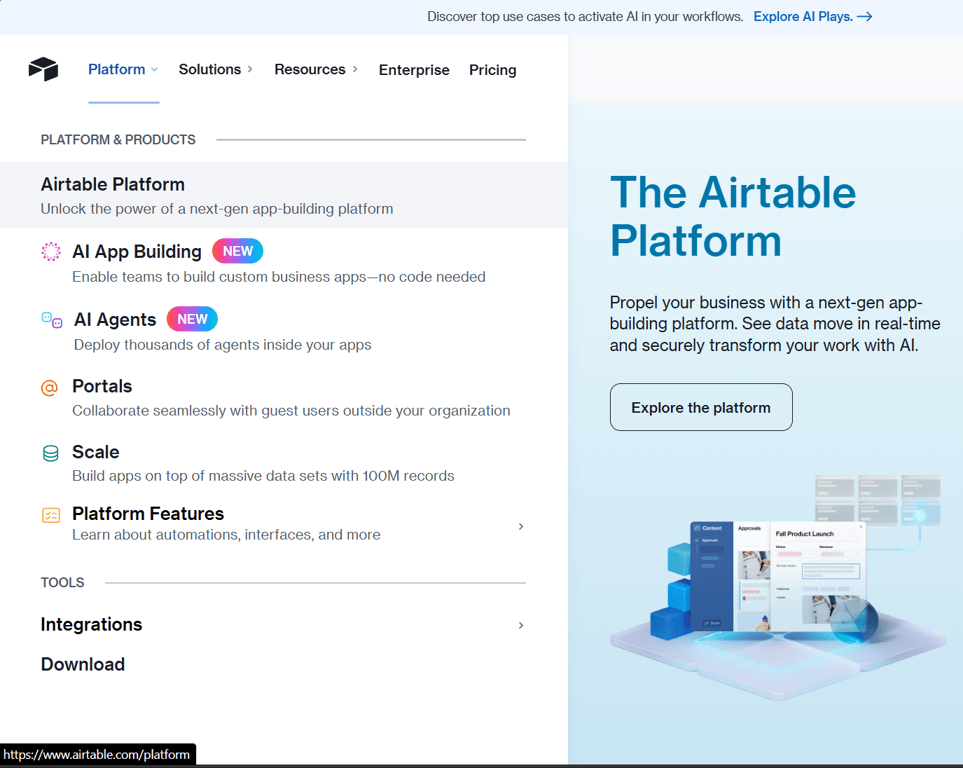The height and width of the screenshot is (768, 963).
Task: Click the 'PLATFORM & PRODUCTS' section heading
Action: click(118, 139)
